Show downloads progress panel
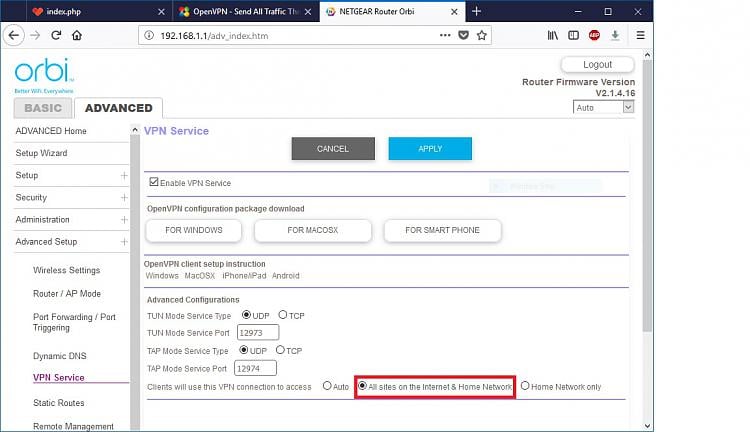The image size is (750, 432). click(x=615, y=35)
